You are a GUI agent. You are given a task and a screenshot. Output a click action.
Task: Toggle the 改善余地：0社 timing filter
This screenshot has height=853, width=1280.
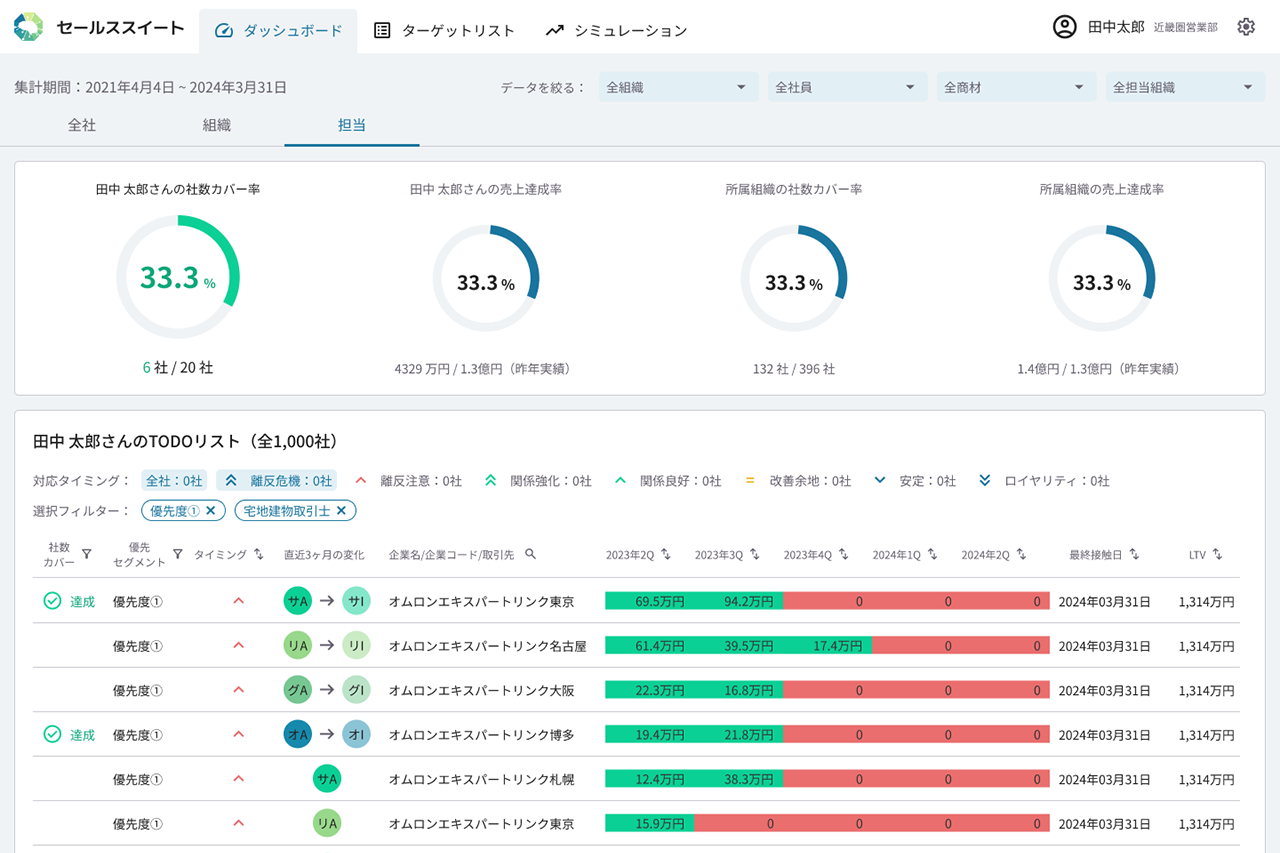coord(797,481)
